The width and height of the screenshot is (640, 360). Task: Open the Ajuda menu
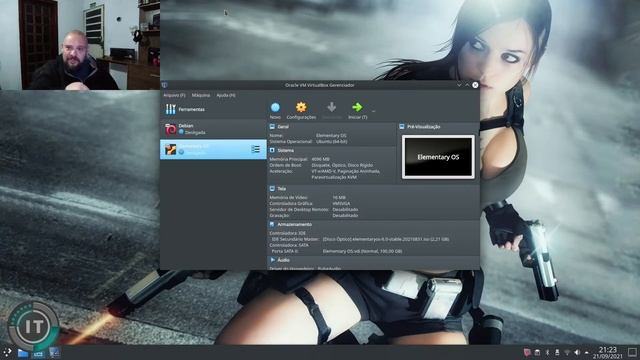tap(226, 95)
